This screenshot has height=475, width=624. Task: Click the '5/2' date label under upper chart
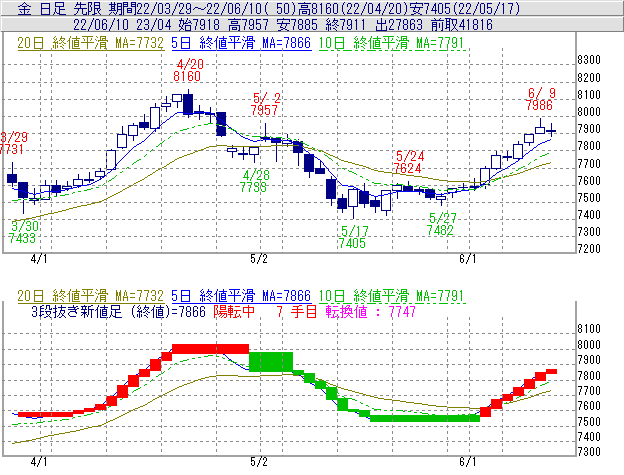point(259,259)
